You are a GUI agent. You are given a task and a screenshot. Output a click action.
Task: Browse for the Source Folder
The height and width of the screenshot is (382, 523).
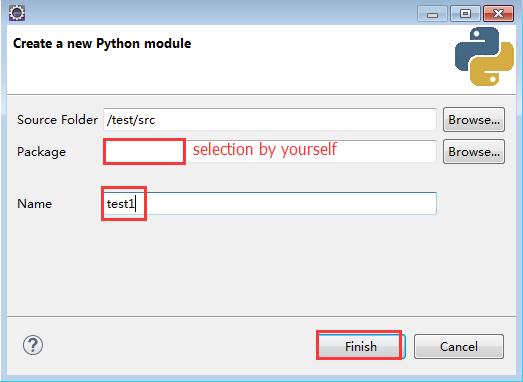pos(474,119)
